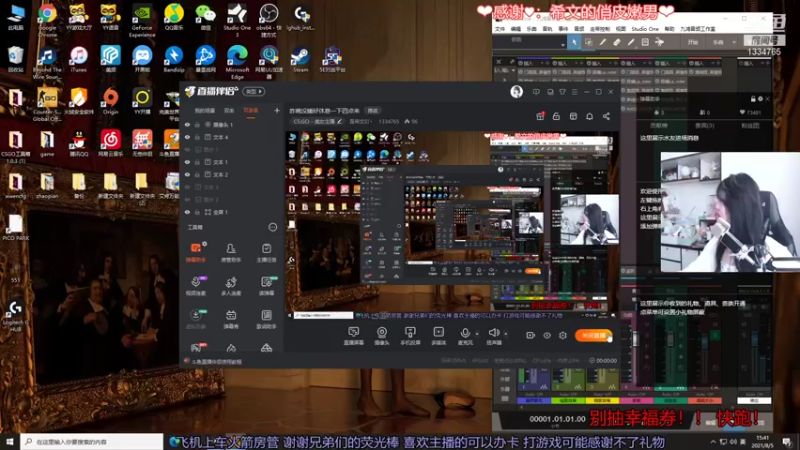Click the share icon in the streaming app
Viewport: 800px width, 450px height.
coord(606,116)
